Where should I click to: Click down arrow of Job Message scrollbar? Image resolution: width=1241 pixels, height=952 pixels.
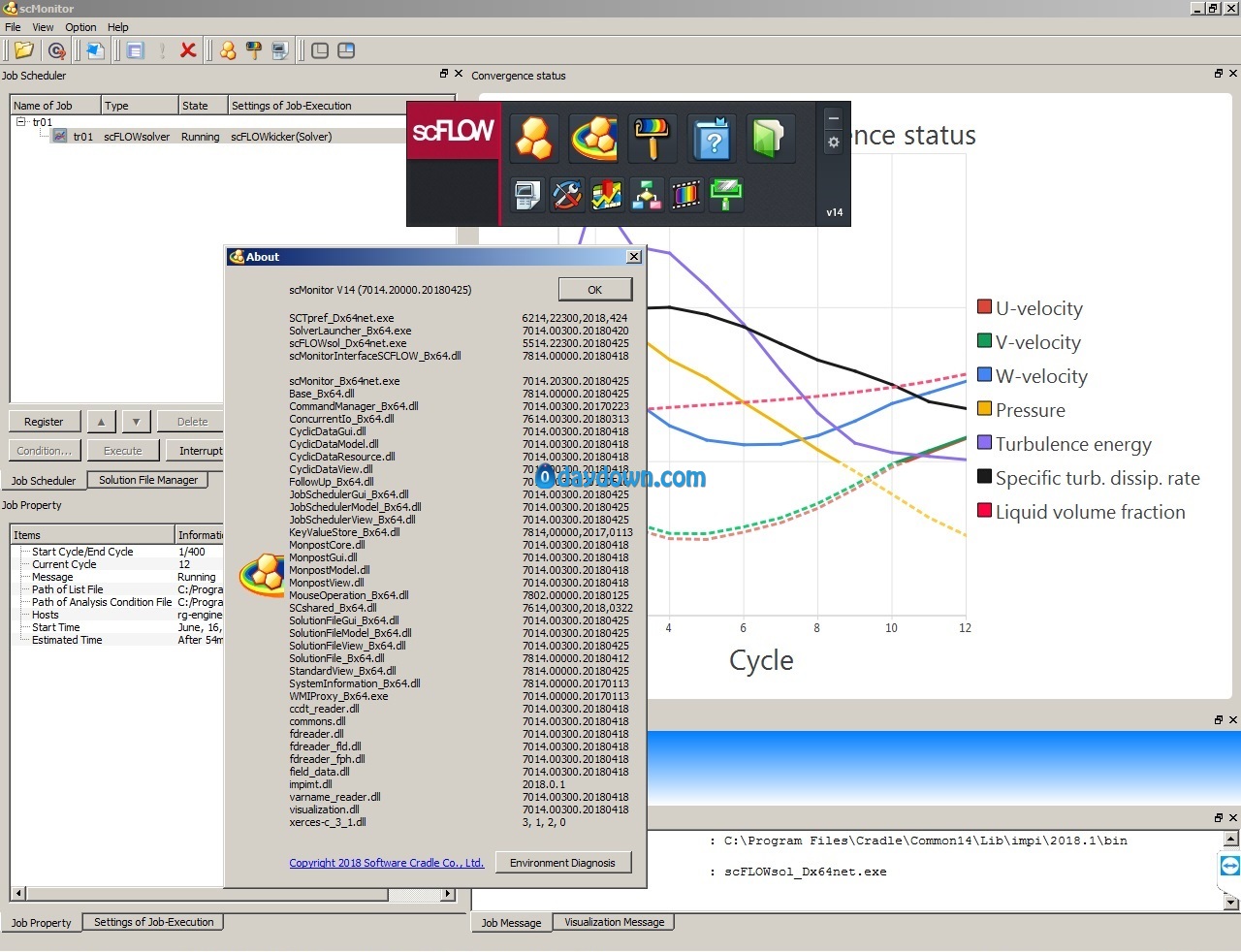click(x=1231, y=903)
